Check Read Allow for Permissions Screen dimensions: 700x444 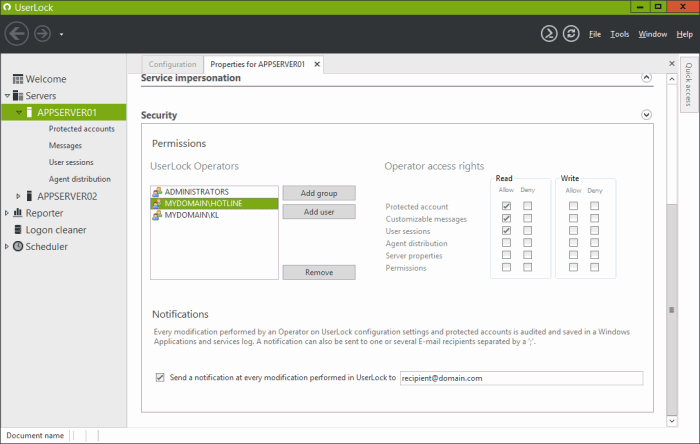pos(506,267)
